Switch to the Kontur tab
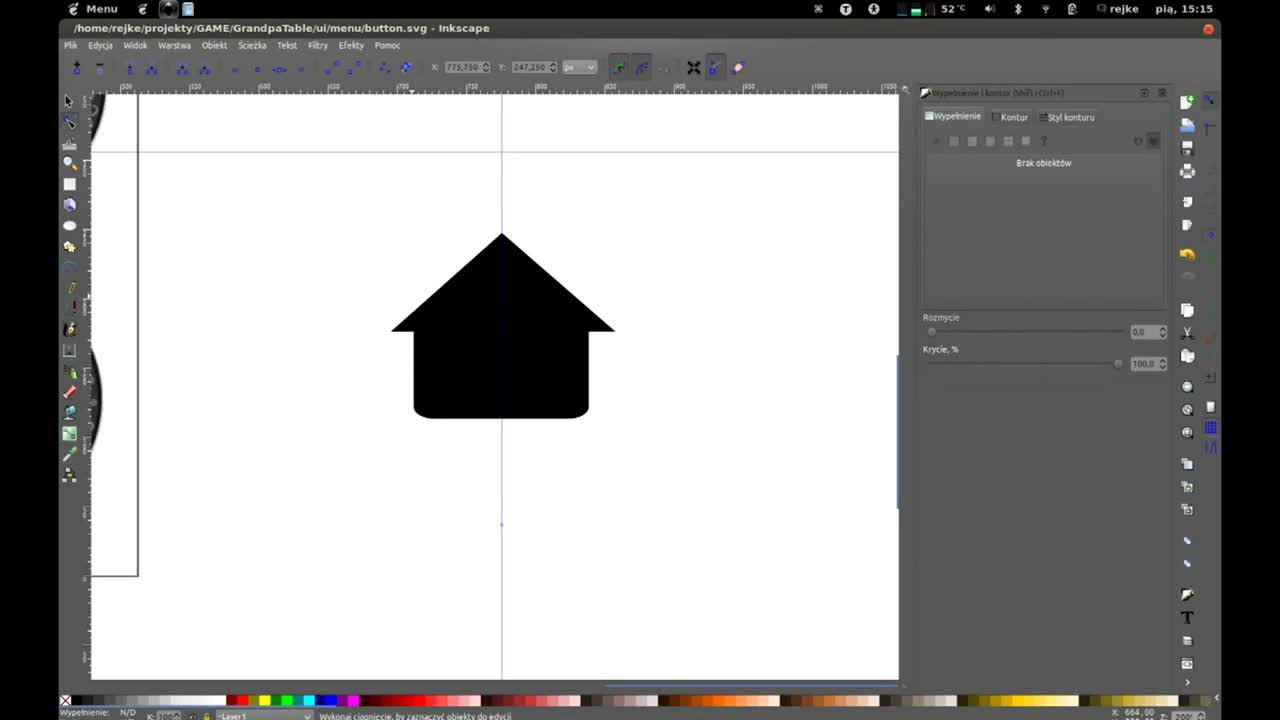The width and height of the screenshot is (1280, 720). click(1013, 117)
